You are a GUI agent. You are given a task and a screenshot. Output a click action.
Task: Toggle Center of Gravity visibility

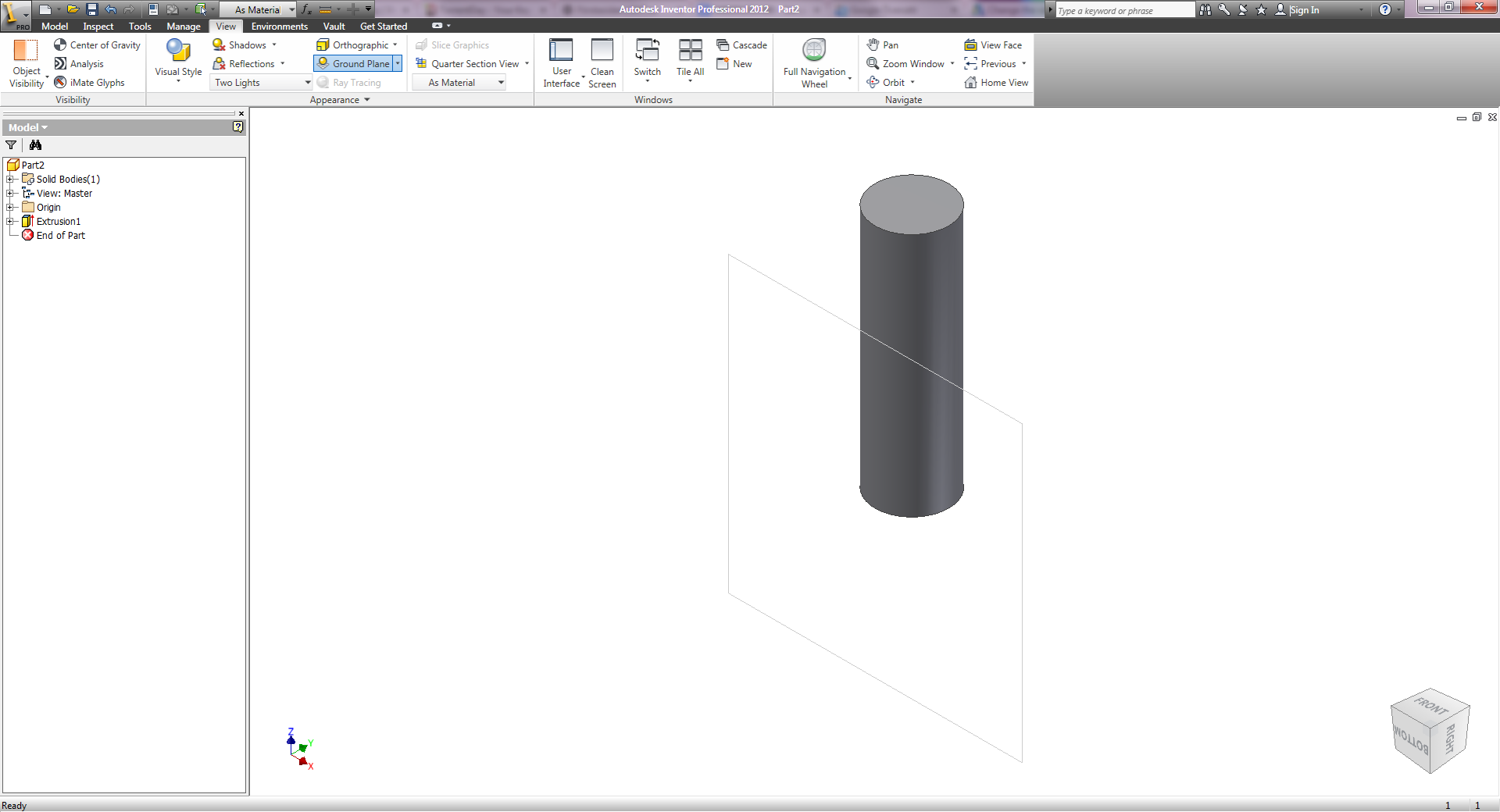(97, 45)
